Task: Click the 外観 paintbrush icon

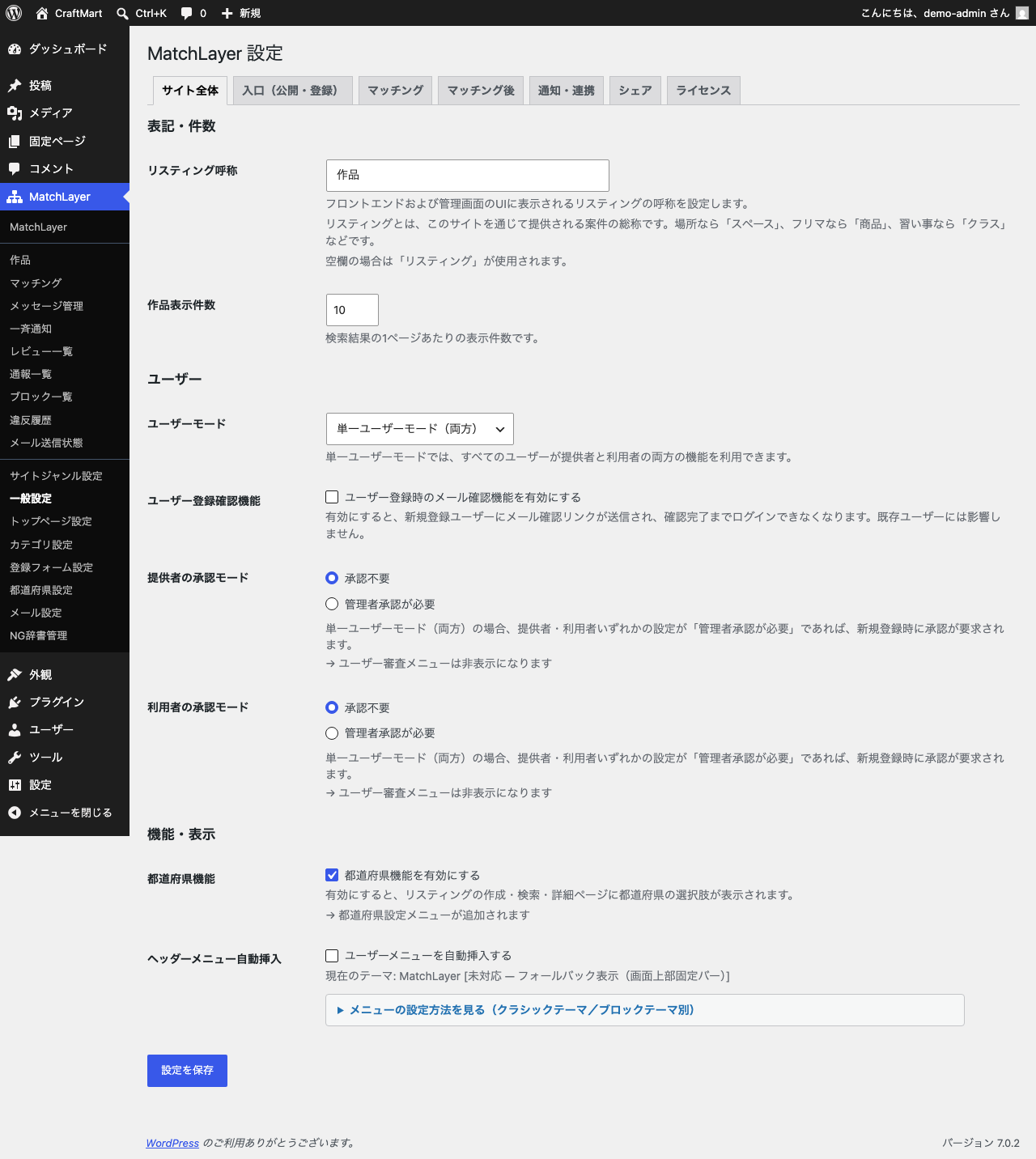Action: (x=15, y=675)
